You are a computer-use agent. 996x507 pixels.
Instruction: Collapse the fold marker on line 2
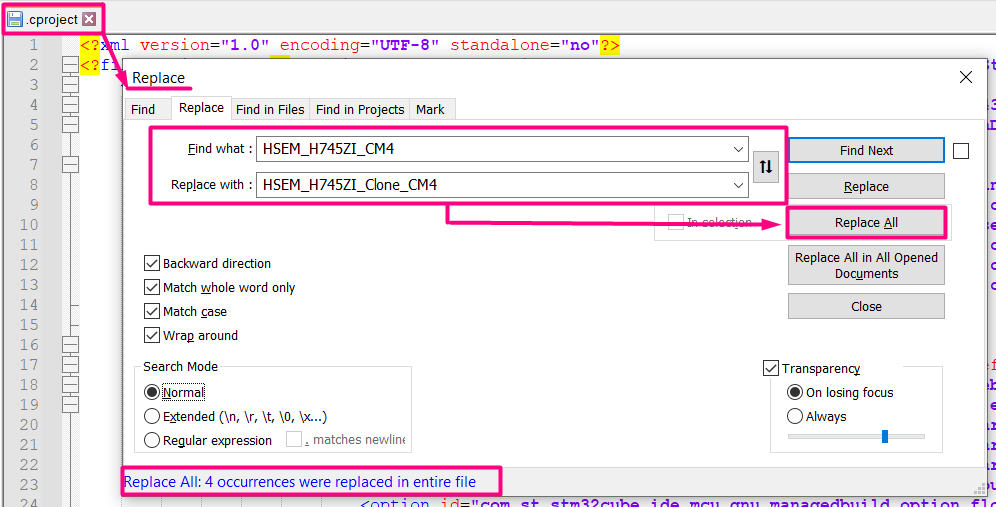point(70,65)
